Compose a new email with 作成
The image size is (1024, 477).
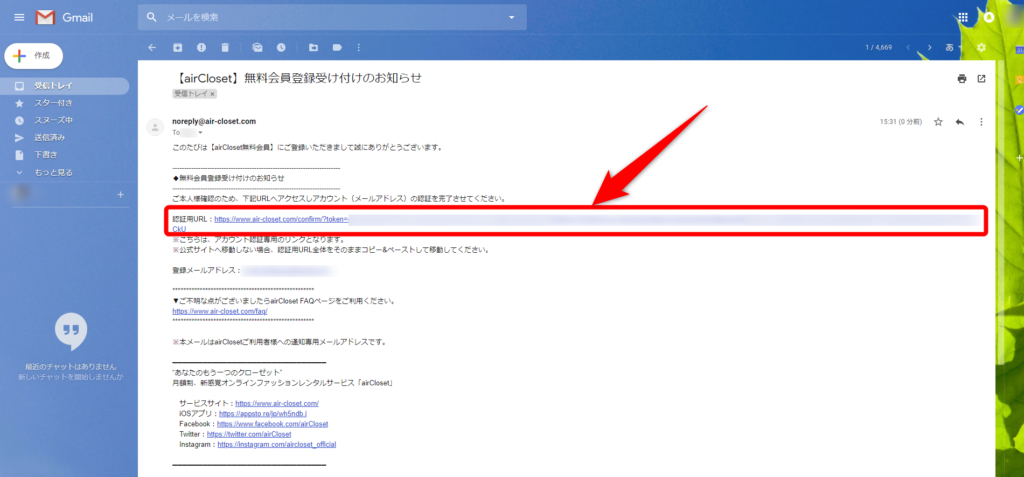[x=33, y=56]
